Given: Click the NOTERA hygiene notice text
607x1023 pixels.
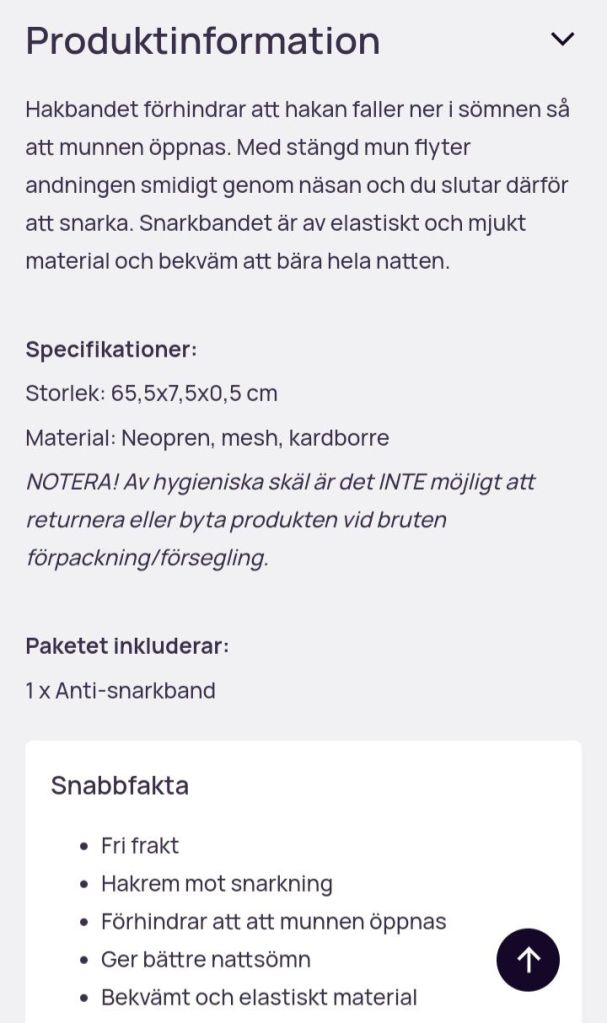Looking at the screenshot, I should coord(280,520).
